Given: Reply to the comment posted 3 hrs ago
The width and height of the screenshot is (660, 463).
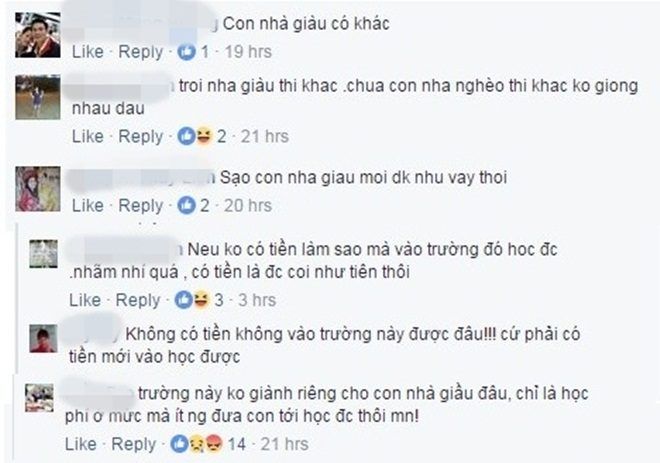Looking at the screenshot, I should [138, 299].
